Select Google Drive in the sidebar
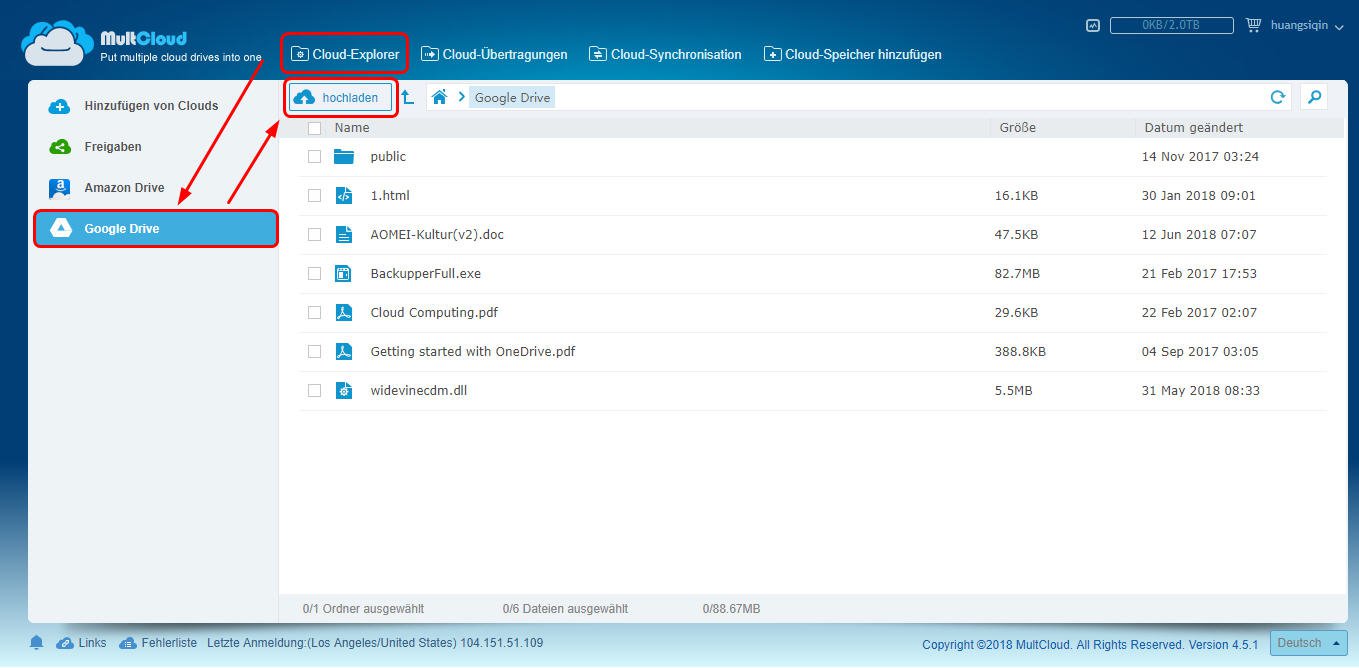The width and height of the screenshot is (1359, 668). (155, 228)
